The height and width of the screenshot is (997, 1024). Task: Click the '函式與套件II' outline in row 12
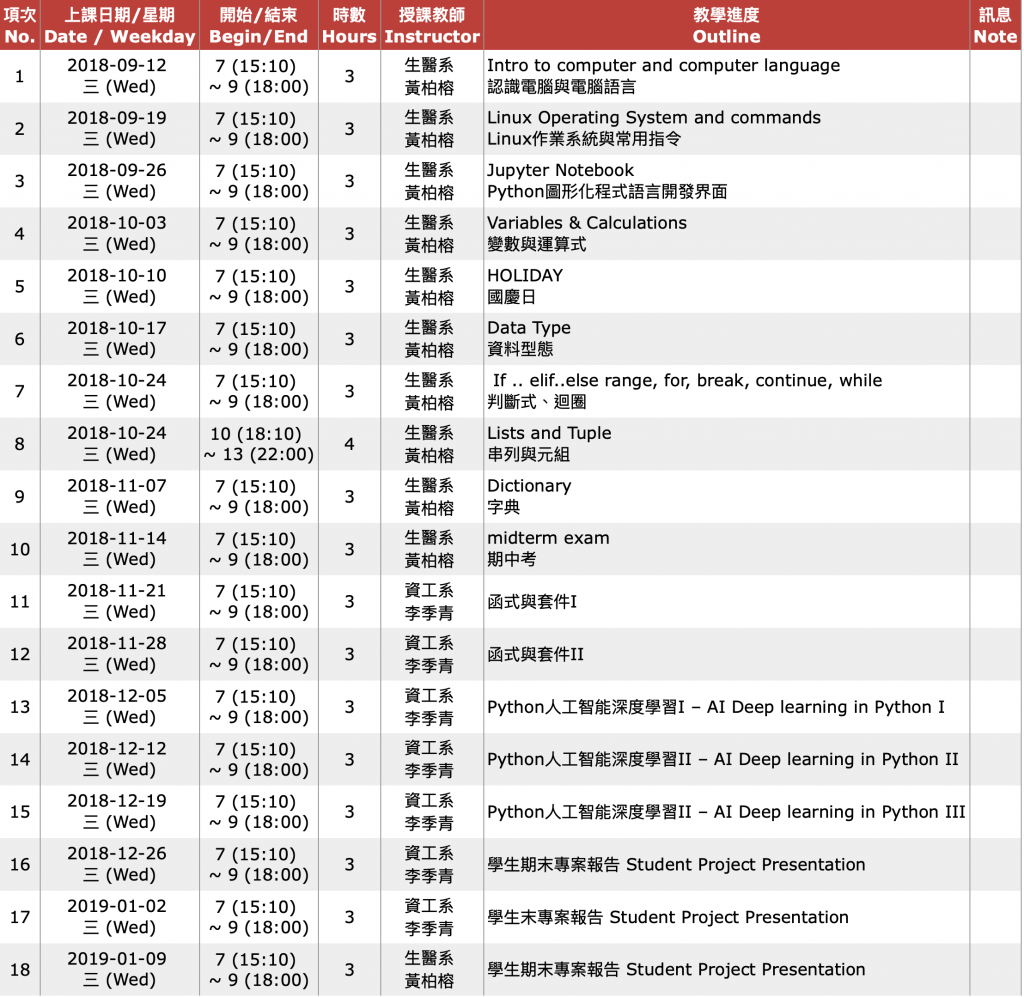(x=726, y=654)
